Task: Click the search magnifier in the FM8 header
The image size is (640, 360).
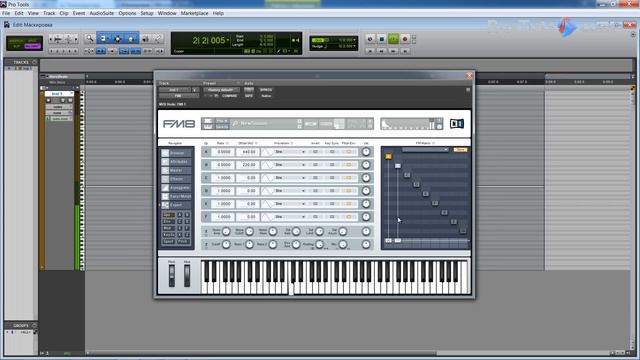Action: (235, 123)
